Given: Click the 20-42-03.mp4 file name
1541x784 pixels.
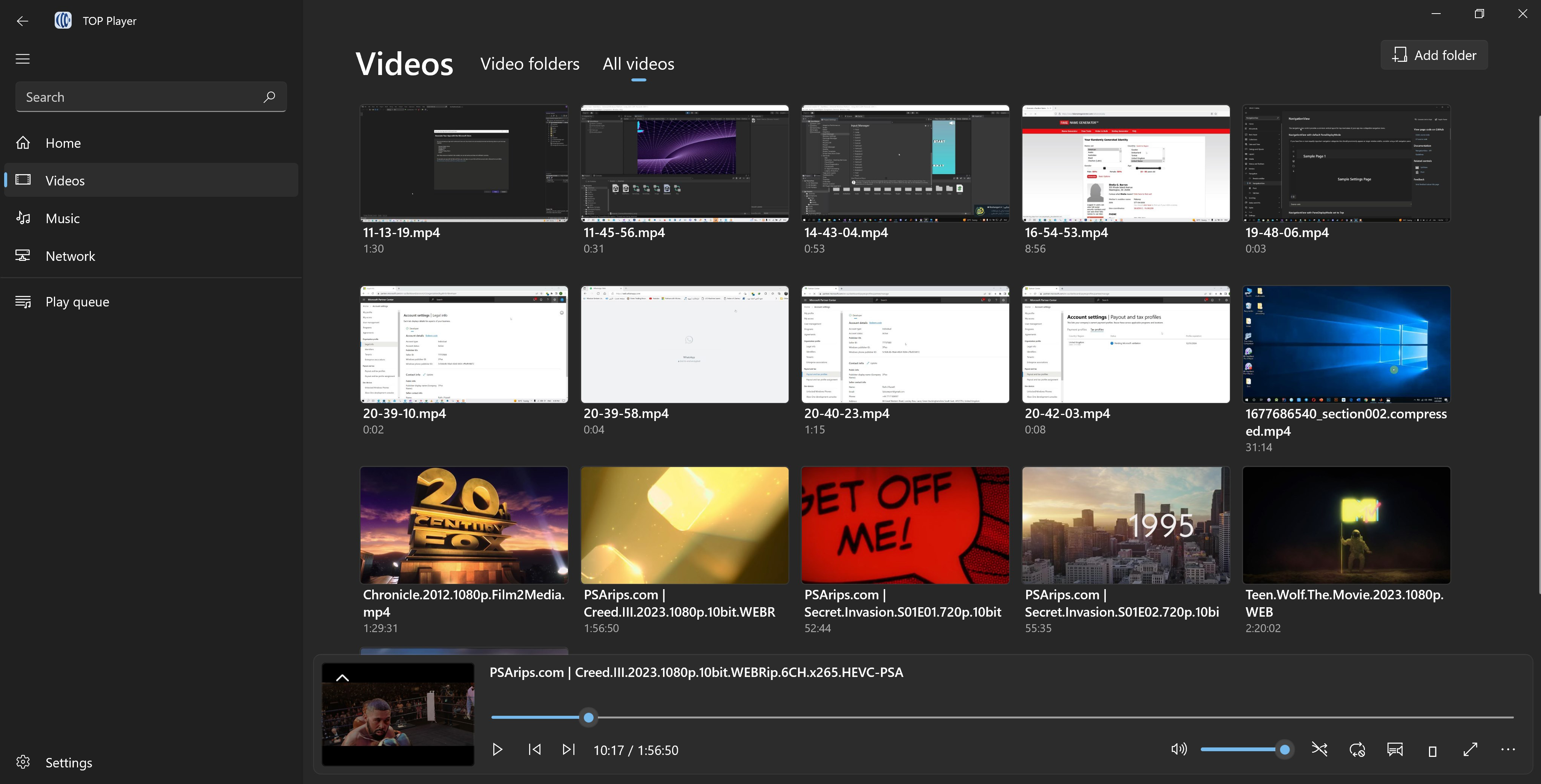Looking at the screenshot, I should 1067,413.
